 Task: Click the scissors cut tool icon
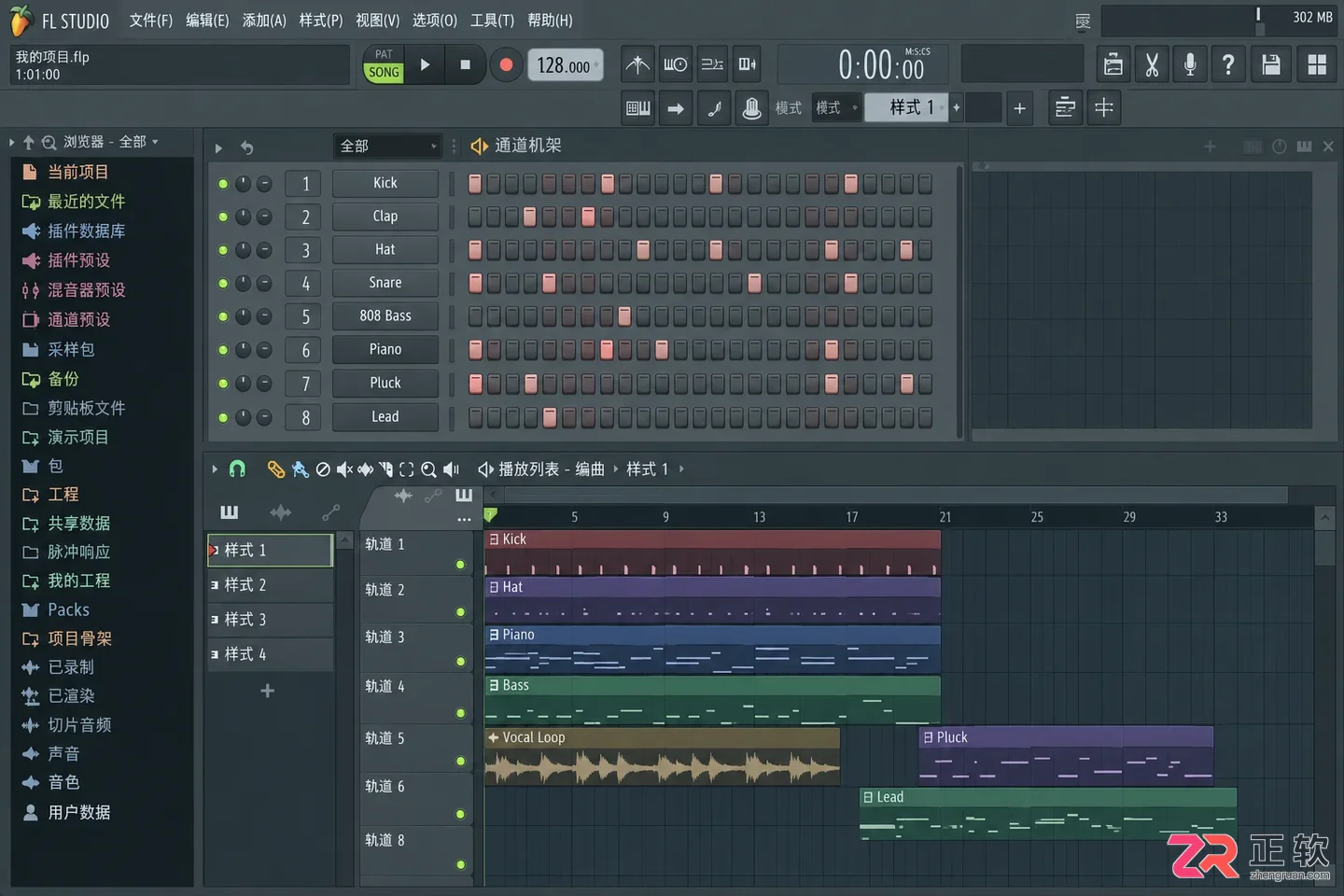point(1152,64)
